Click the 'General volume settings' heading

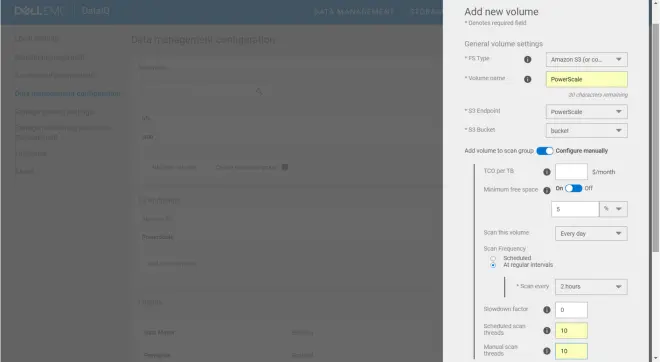pos(503,44)
